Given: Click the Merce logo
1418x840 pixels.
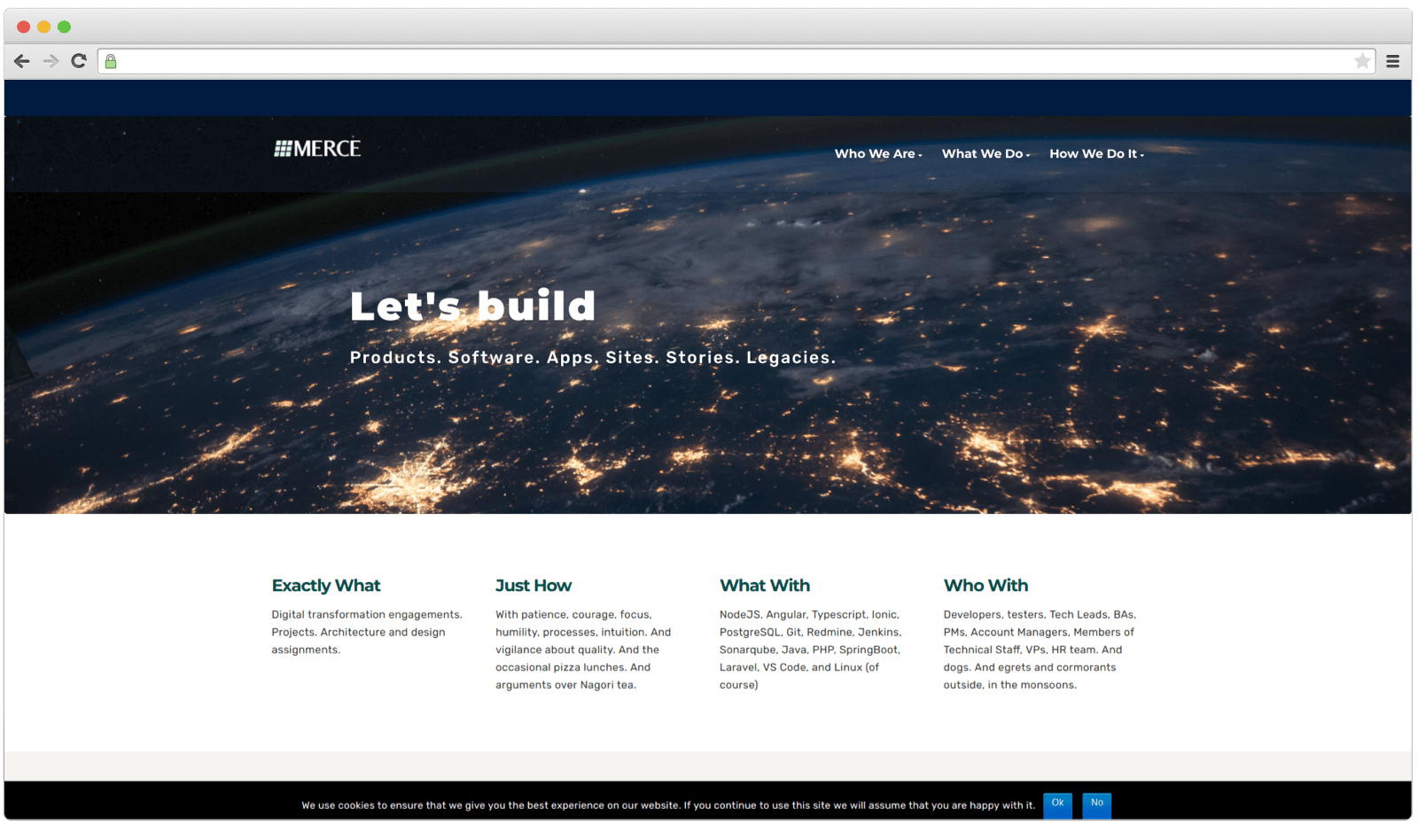Looking at the screenshot, I should click(x=317, y=148).
